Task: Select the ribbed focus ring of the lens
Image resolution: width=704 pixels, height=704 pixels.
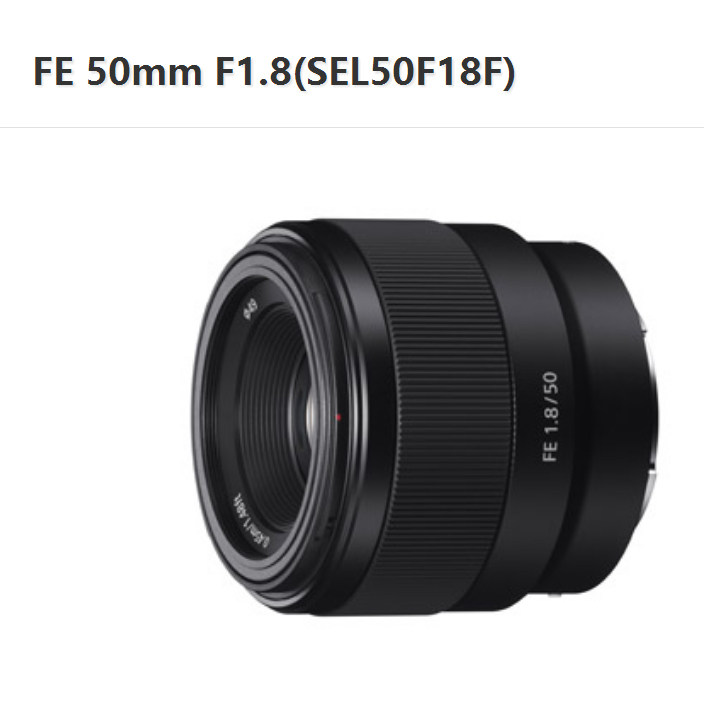Action: [x=436, y=418]
